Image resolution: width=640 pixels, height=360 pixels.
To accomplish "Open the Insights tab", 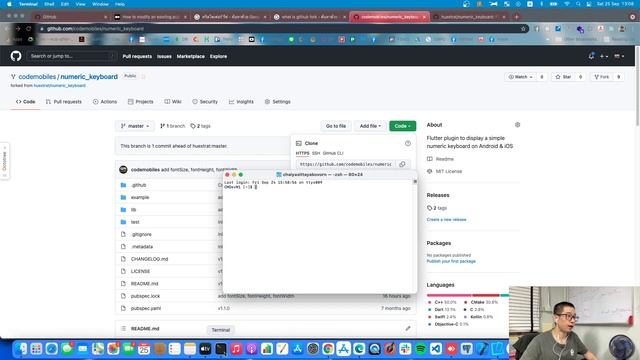I will (x=241, y=102).
